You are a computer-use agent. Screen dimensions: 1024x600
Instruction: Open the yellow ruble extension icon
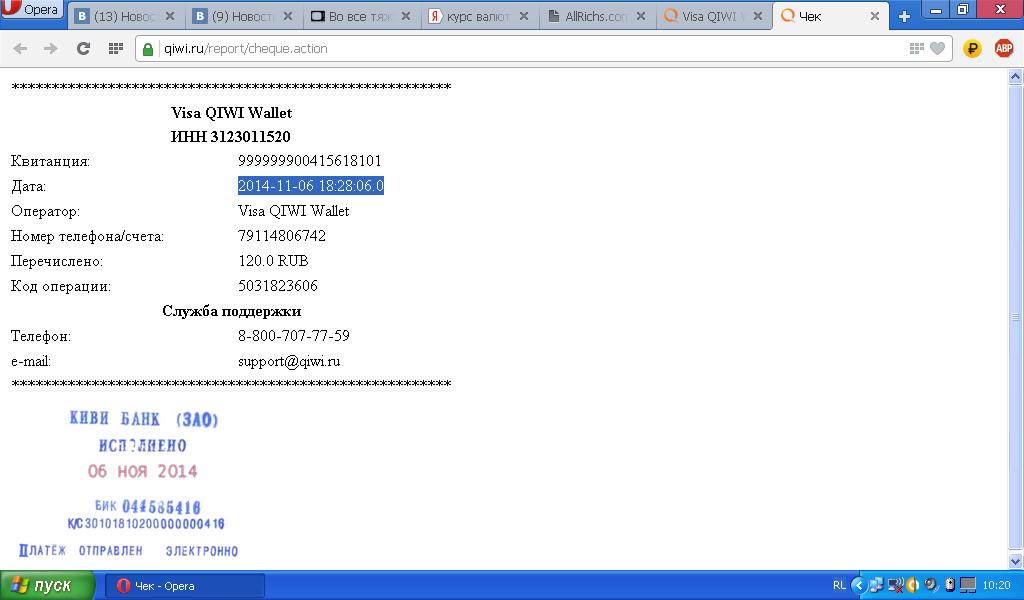pyautogui.click(x=972, y=48)
